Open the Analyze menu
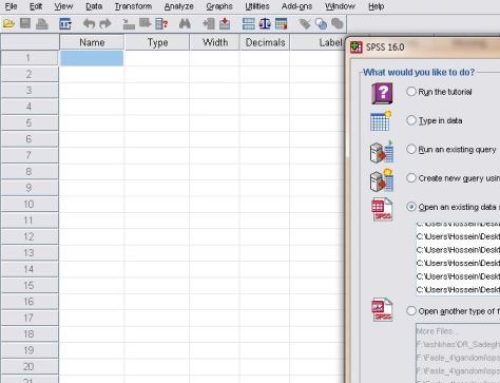Screen dimensions: 500x383 (179, 6)
